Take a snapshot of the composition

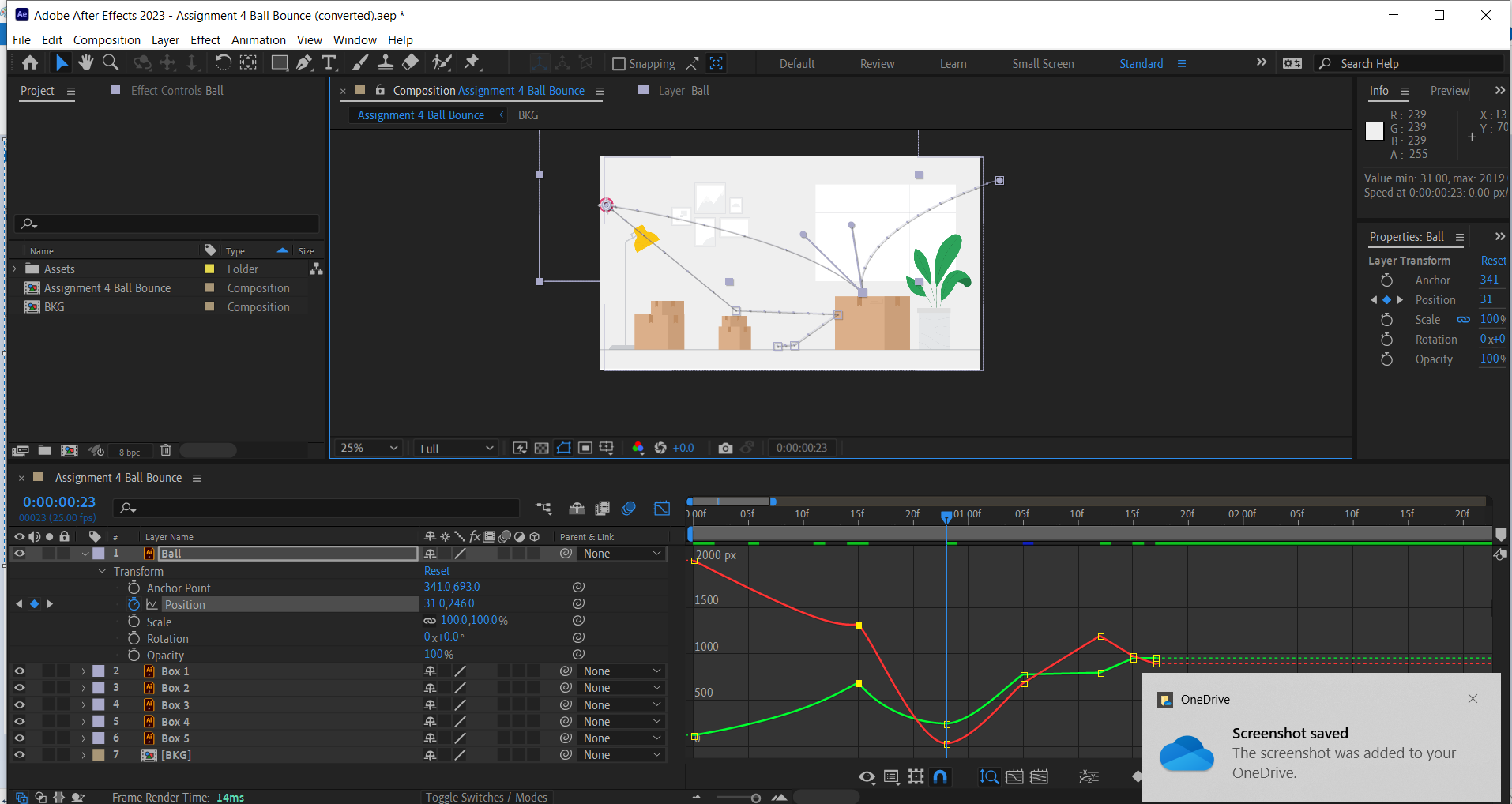click(x=725, y=448)
